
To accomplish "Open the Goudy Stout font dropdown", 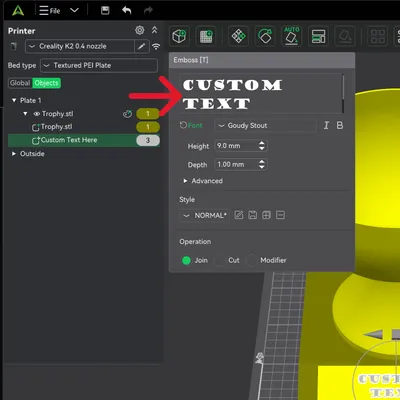I will coord(265,126).
